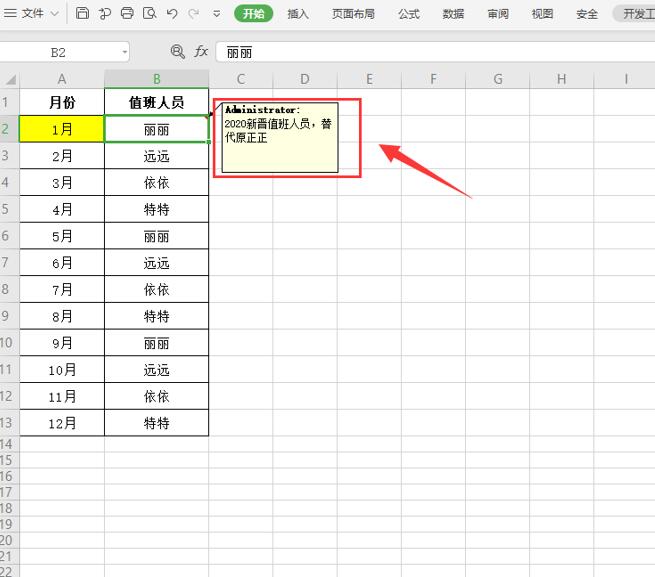Click the magnifier zoom icon near formula bar
The height and width of the screenshot is (577, 655).
[x=178, y=52]
